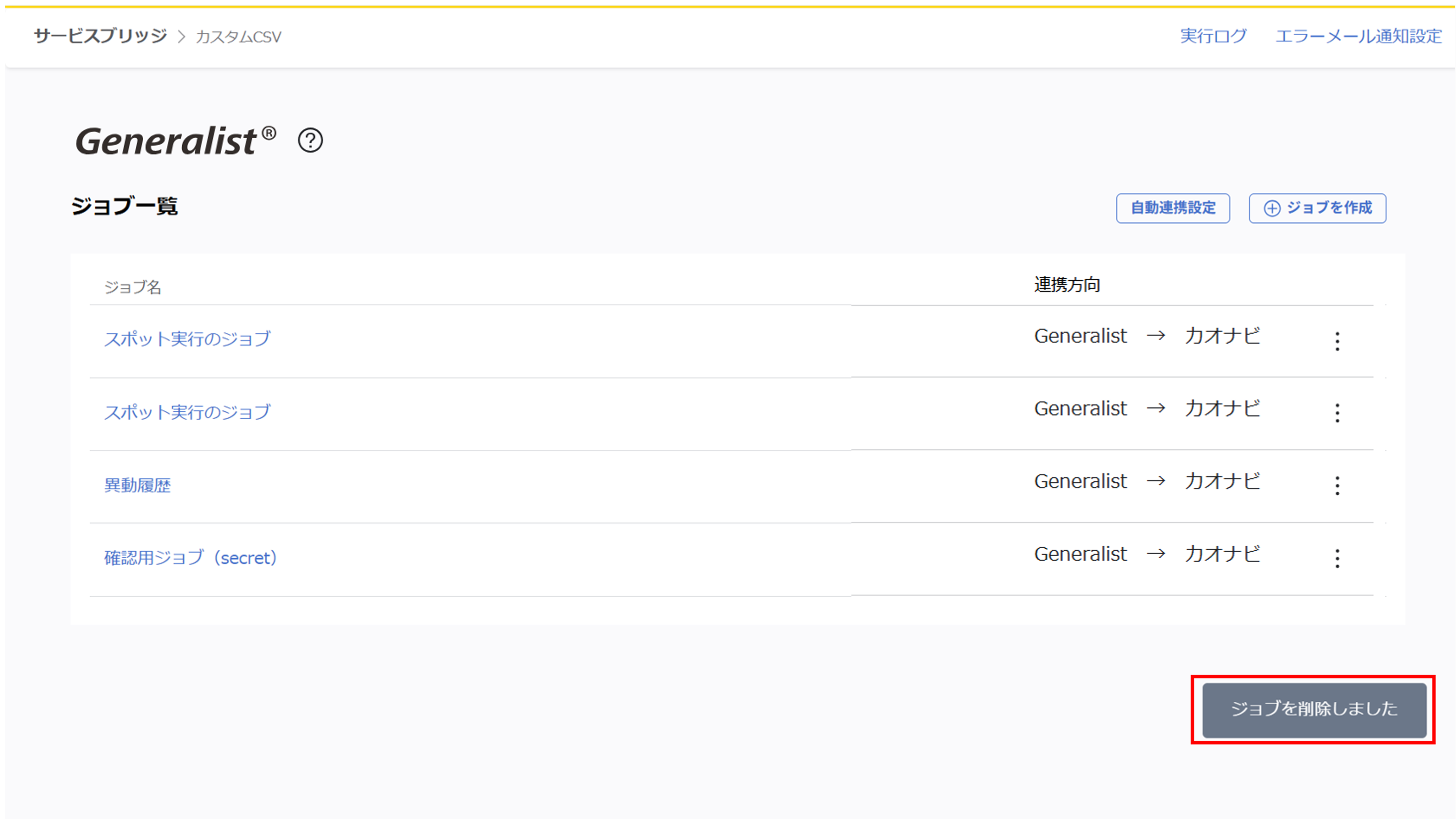Click Generalist → カオナビ in the 確認用ジョブ row

coord(1147,554)
